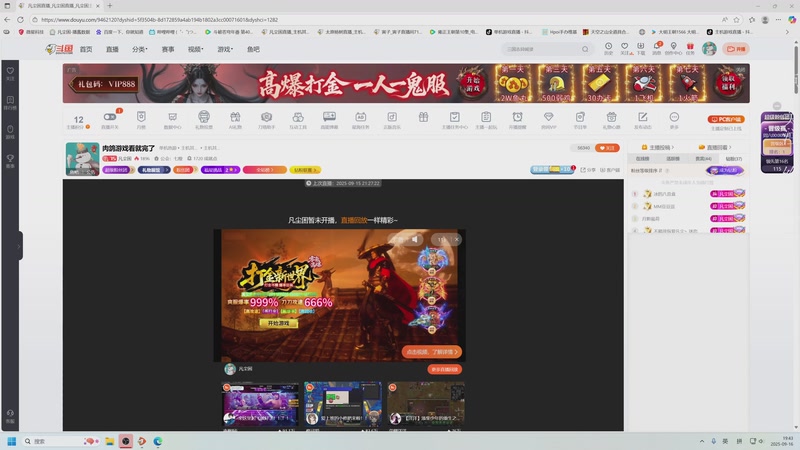Go to 直播 in top navigation

tap(112, 49)
